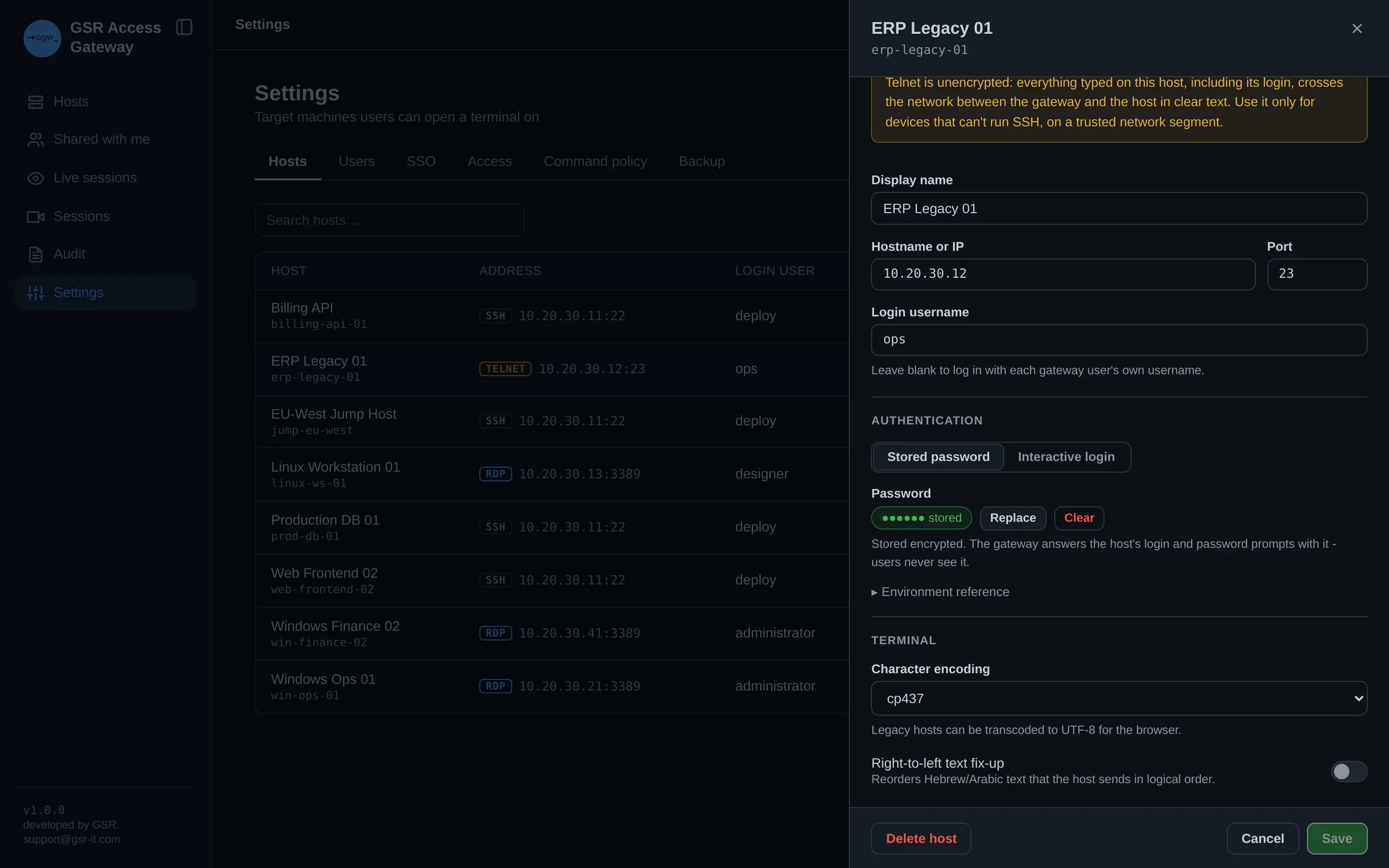Click the Settings sliders icon
Viewport: 1389px width, 868px height.
(35, 293)
